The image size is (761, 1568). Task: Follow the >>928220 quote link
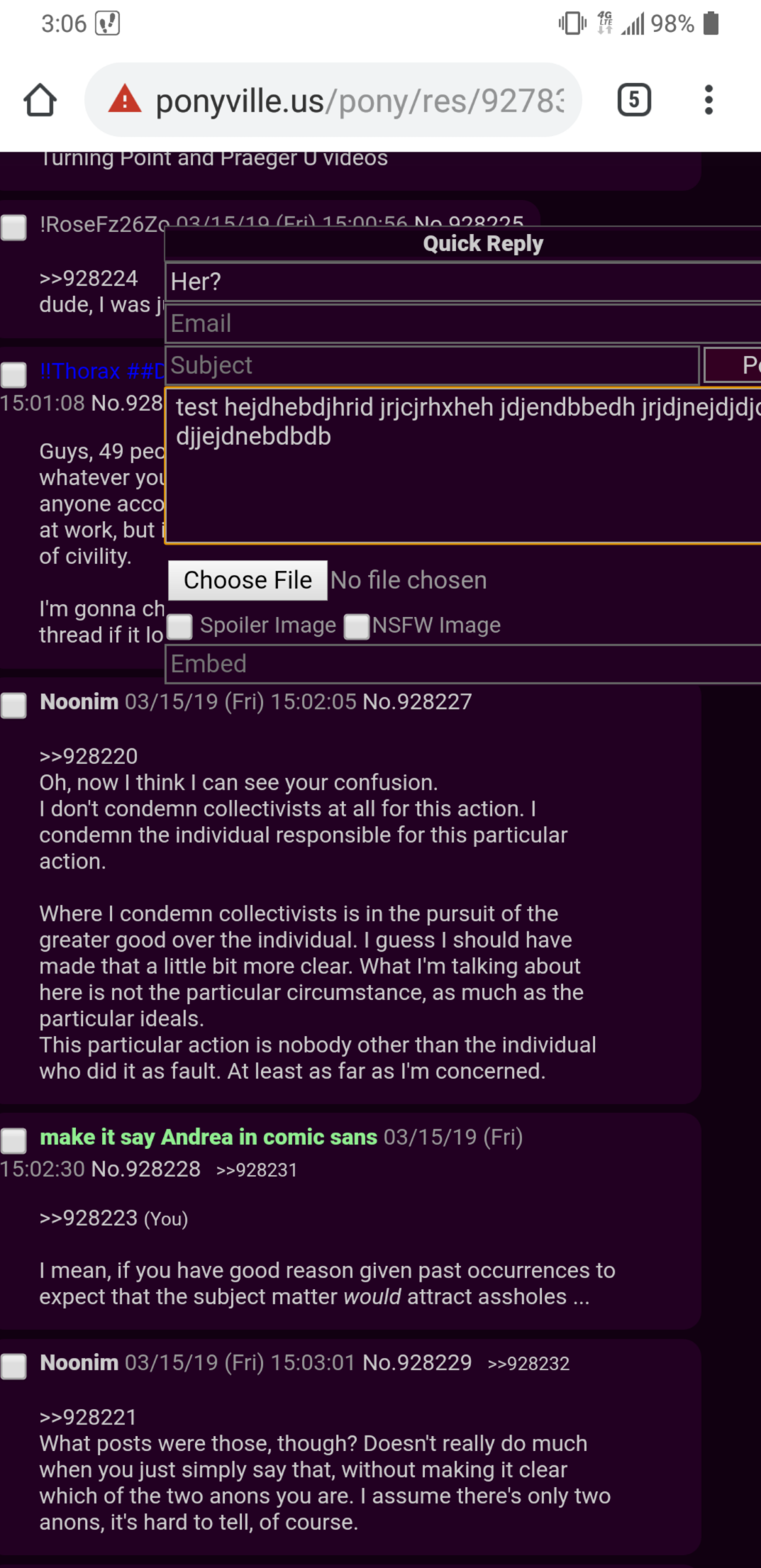pyautogui.click(x=89, y=756)
